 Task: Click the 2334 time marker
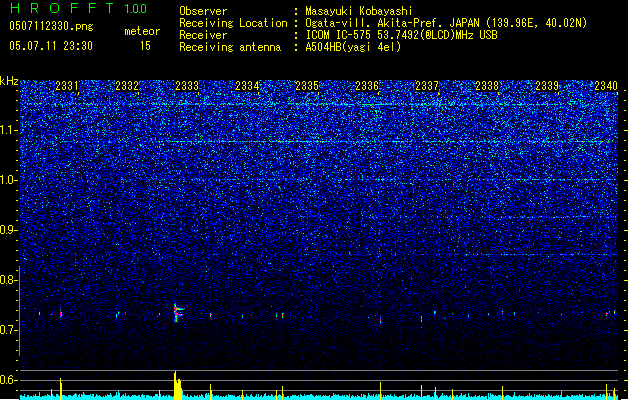pos(247,86)
